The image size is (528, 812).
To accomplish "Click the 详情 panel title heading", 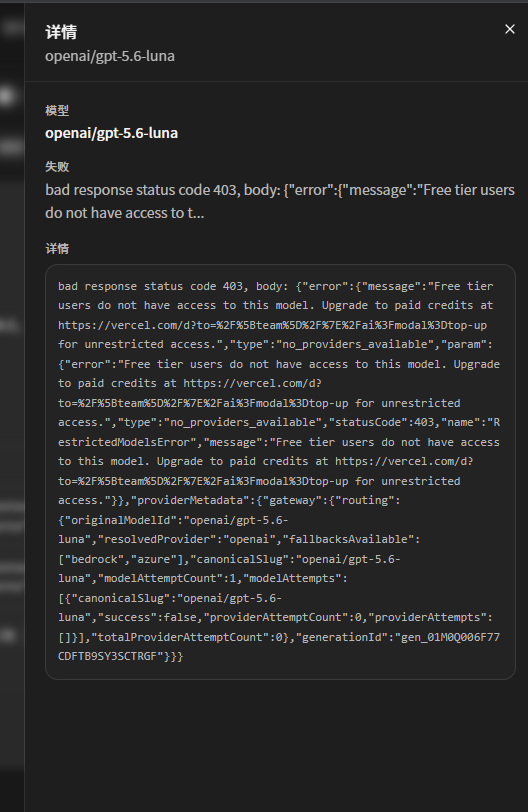I will (61, 32).
